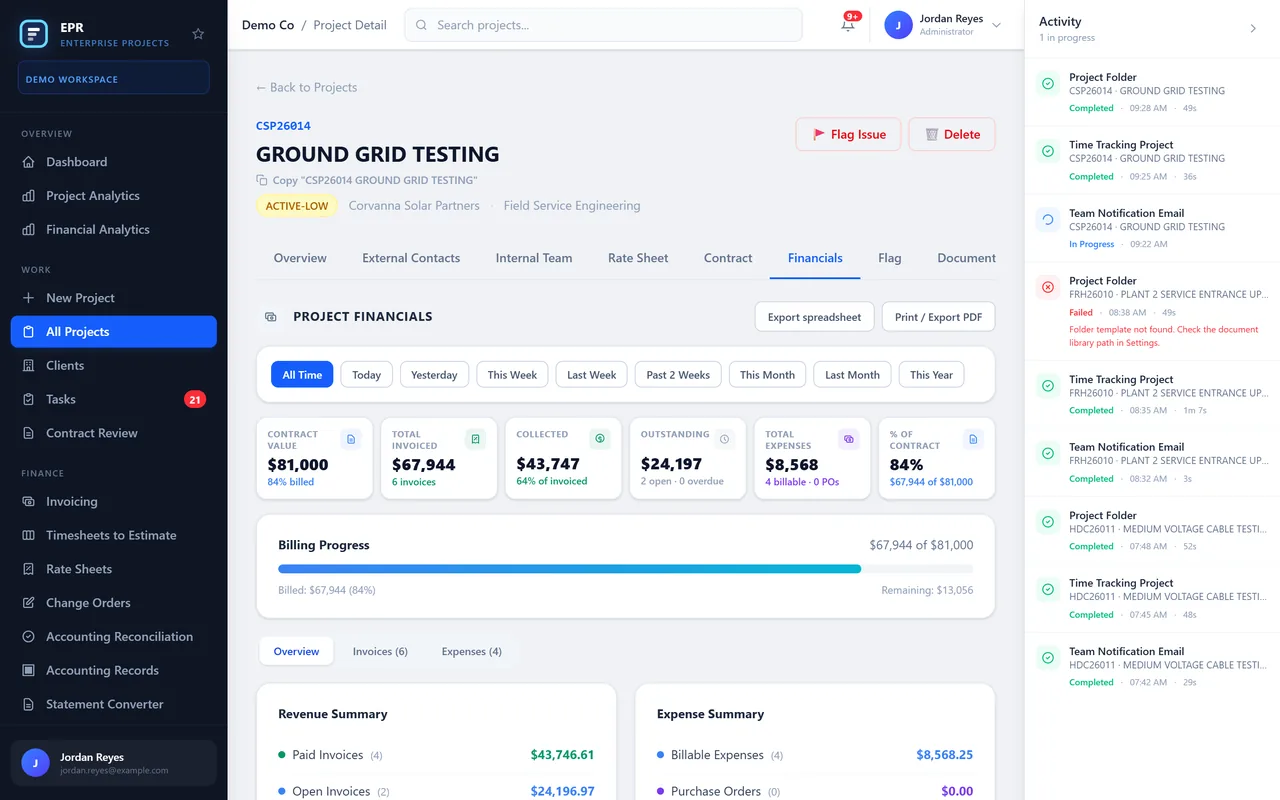Select the Past 2 Weeks filter
The width and height of the screenshot is (1280, 800).
point(678,375)
